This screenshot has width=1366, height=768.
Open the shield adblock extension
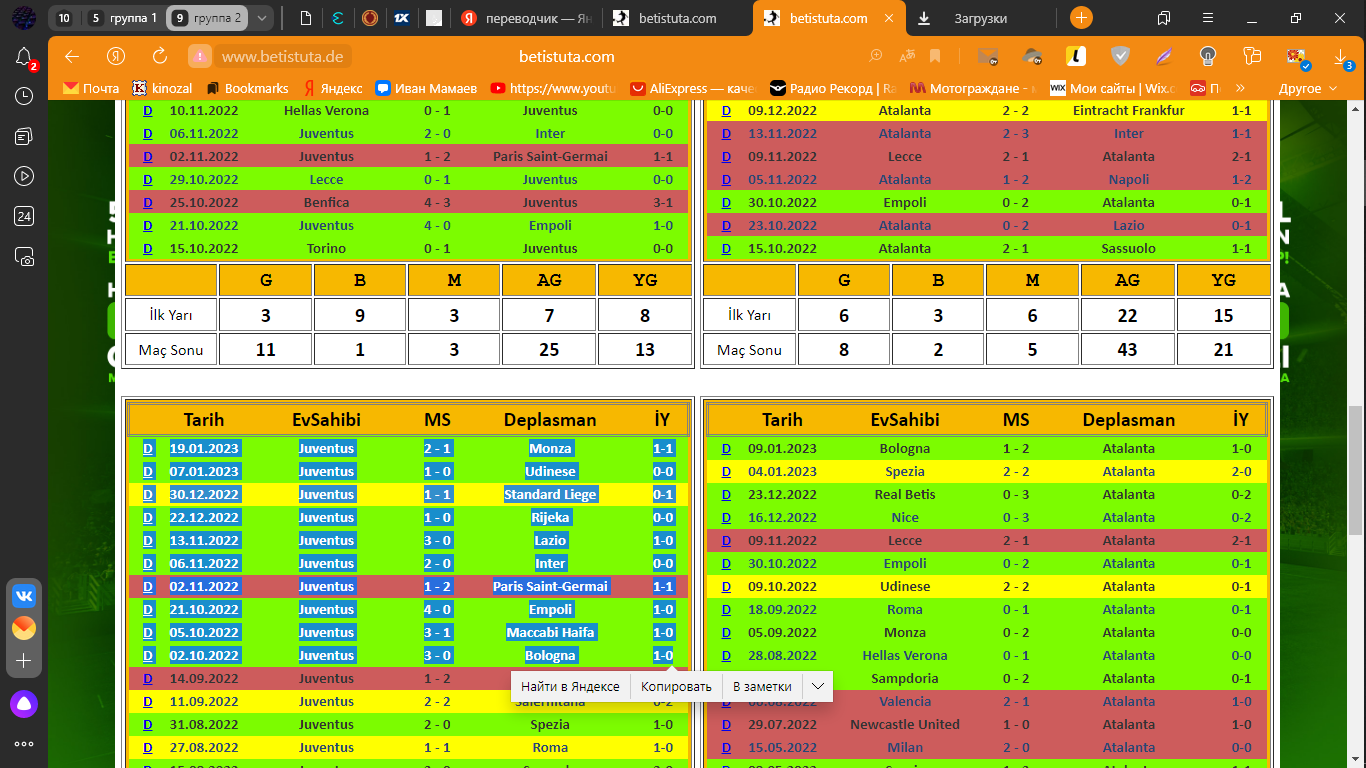point(1121,57)
